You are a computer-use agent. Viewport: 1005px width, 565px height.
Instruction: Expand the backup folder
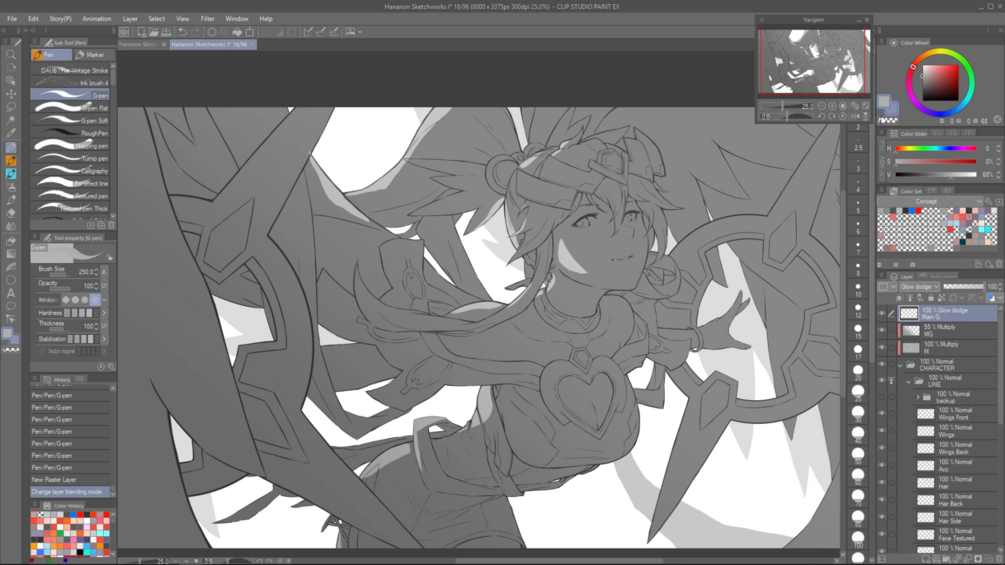tap(918, 397)
